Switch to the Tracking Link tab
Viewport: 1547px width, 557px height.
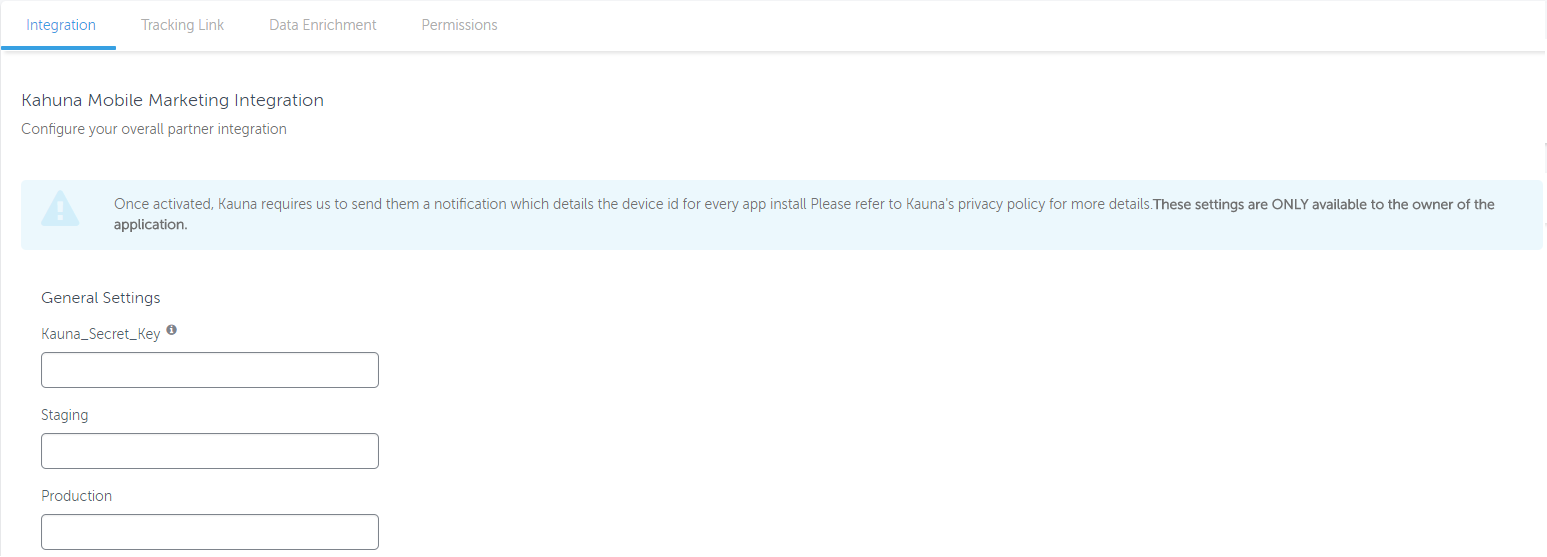pos(182,25)
